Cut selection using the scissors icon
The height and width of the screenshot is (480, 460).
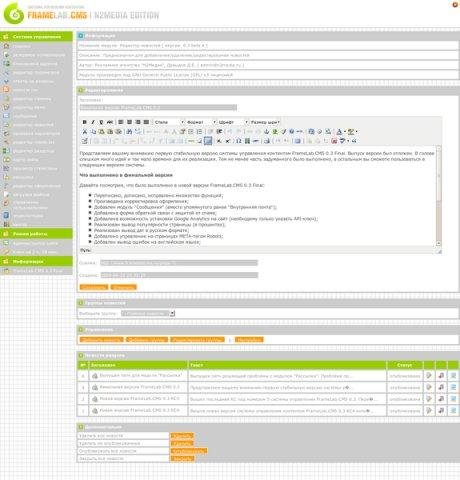85,132
